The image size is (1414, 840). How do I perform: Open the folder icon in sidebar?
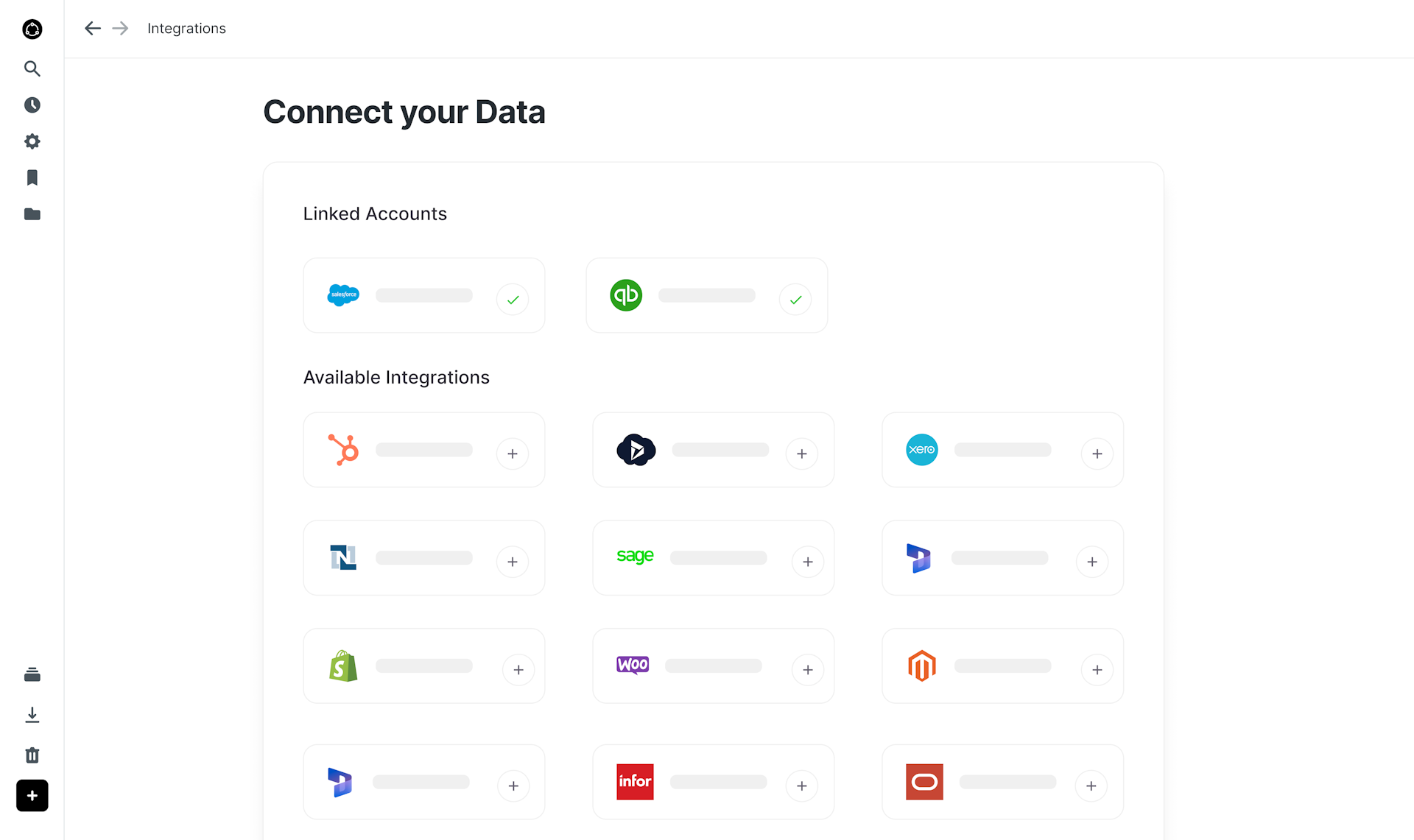(x=32, y=214)
